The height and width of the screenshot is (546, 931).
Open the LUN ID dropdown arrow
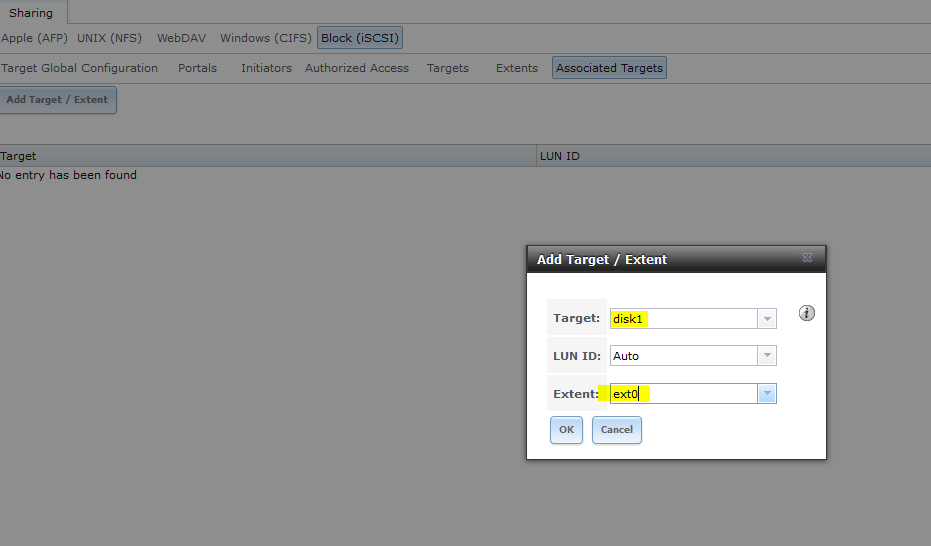point(767,355)
